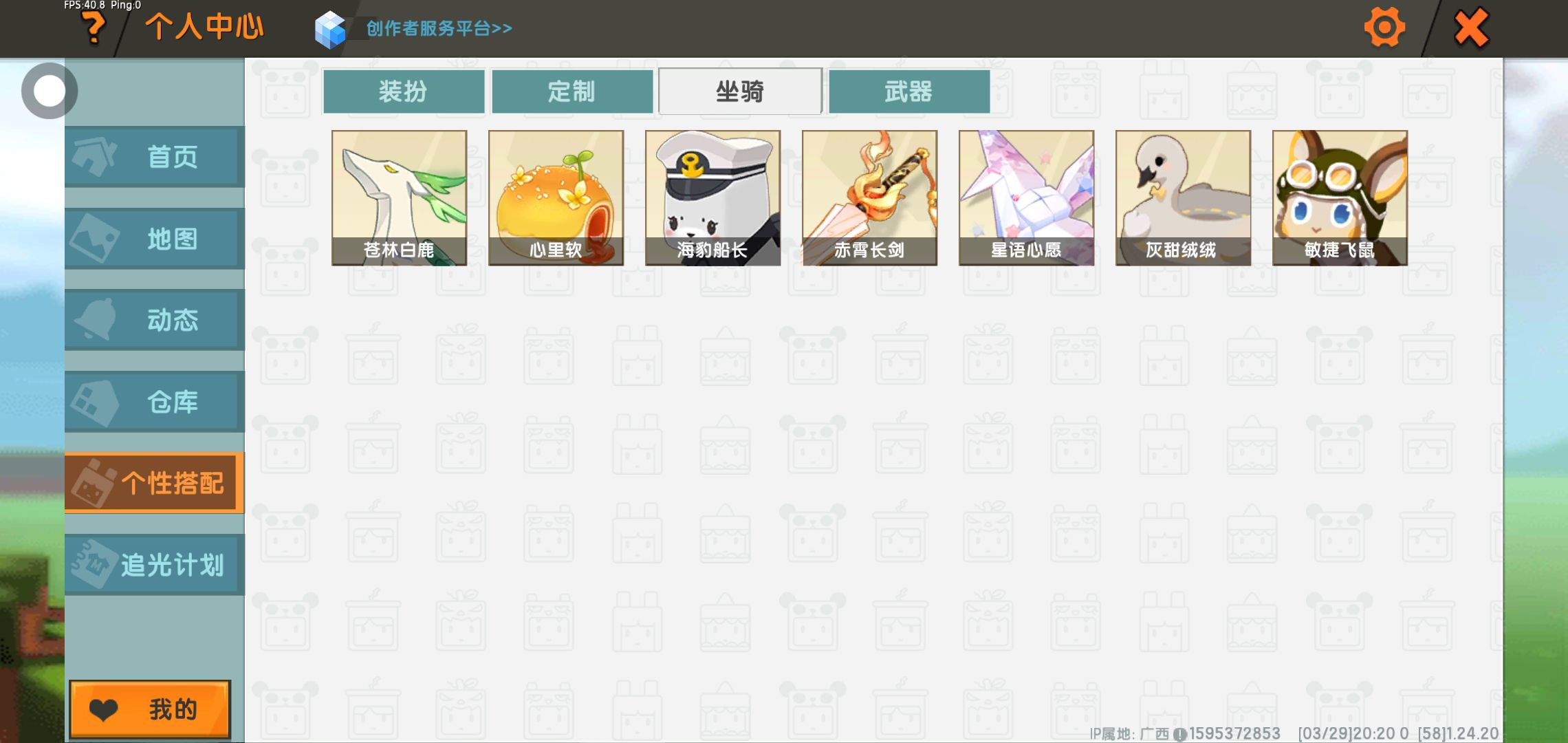Select the 敏捷飞鼠 mount

pyautogui.click(x=1340, y=198)
